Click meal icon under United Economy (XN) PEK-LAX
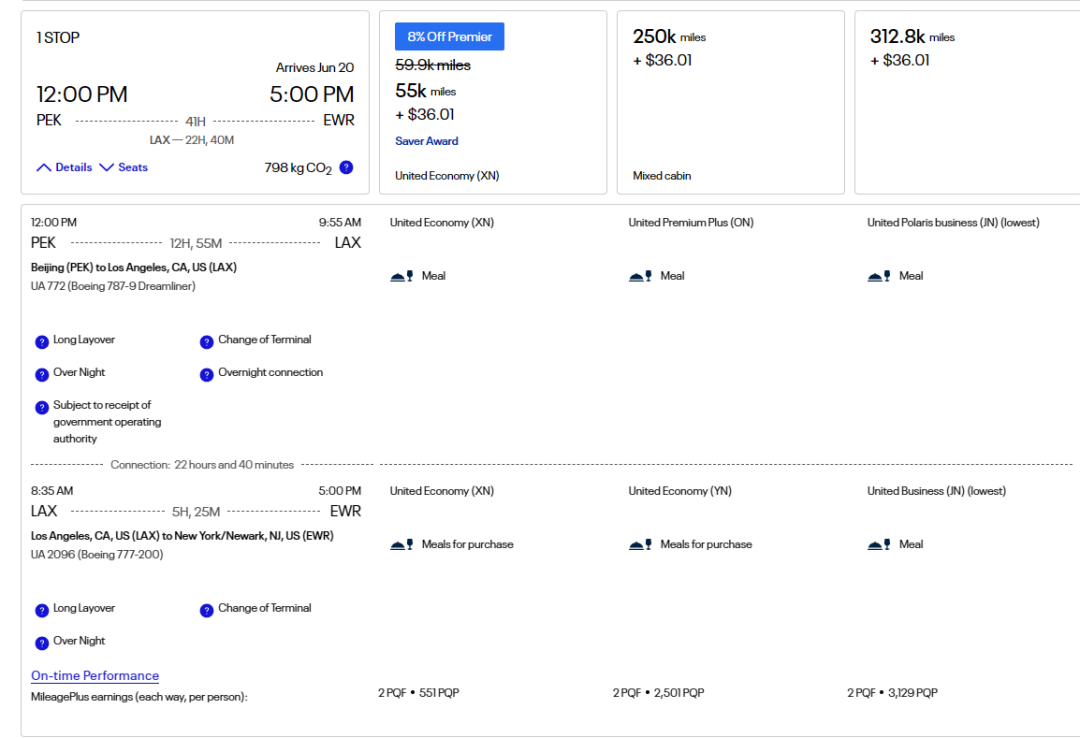 402,276
